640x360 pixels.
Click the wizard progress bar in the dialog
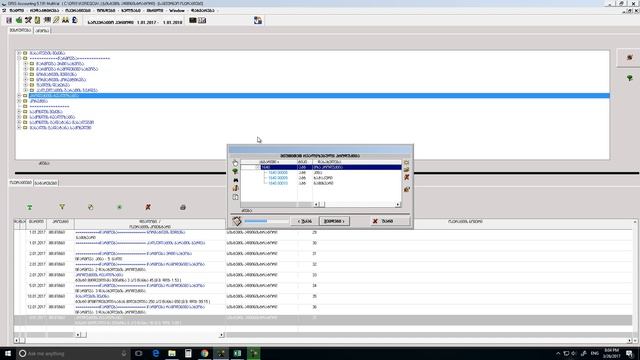[267, 221]
